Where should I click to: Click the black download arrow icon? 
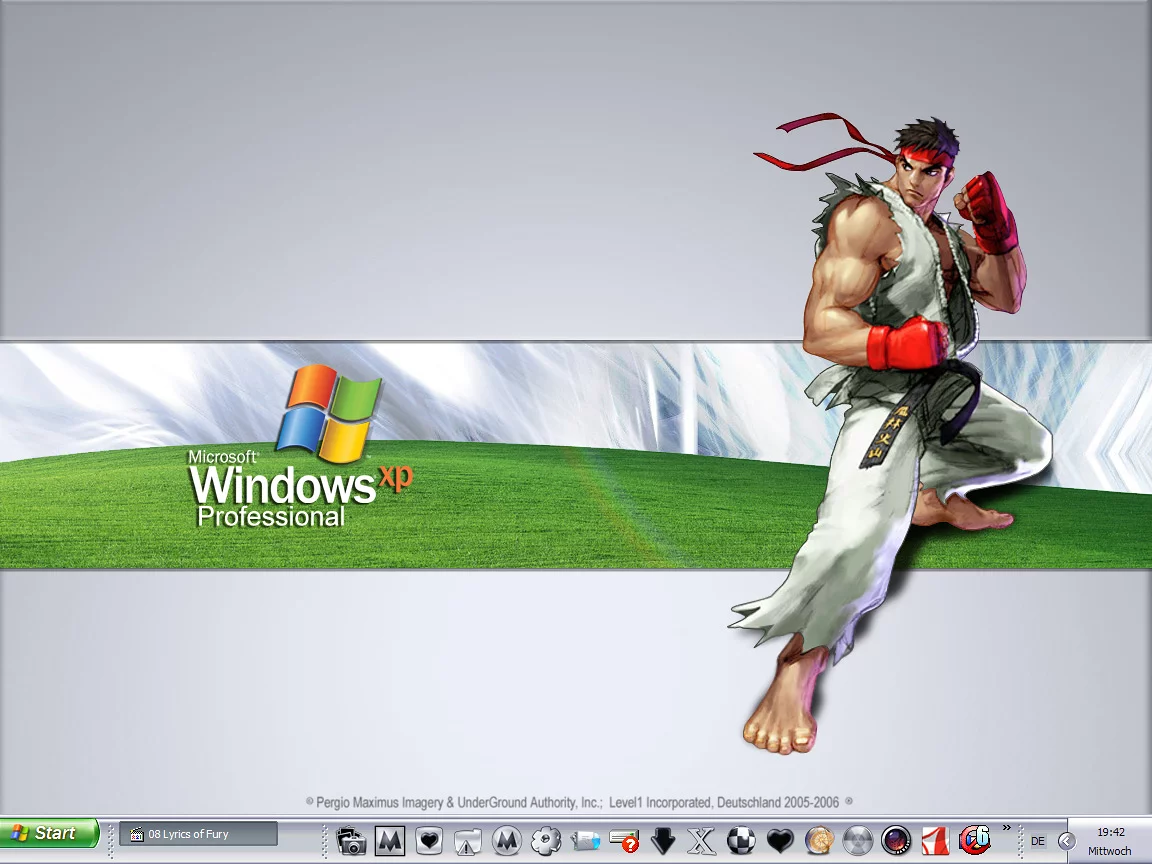663,841
